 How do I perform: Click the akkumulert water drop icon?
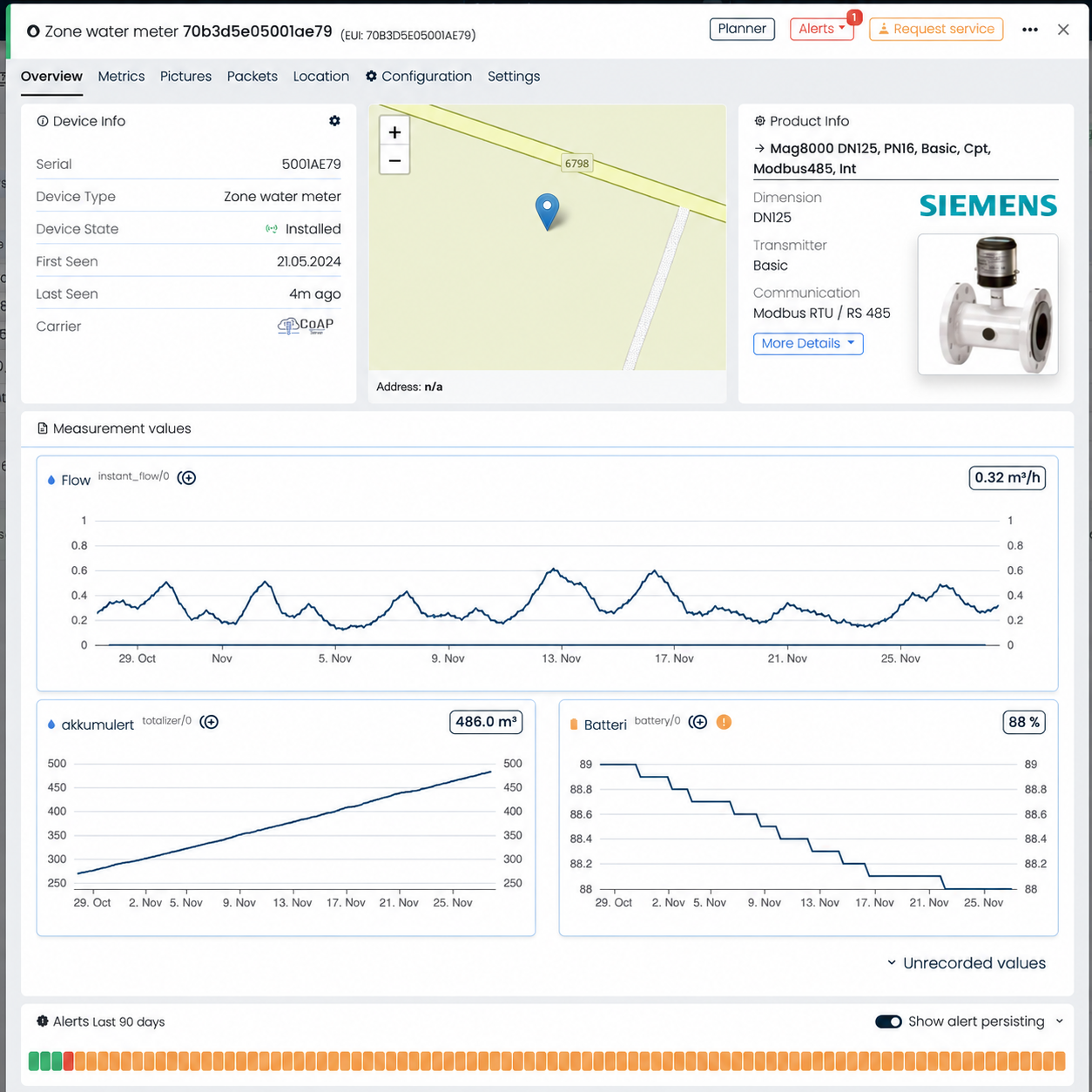(x=51, y=725)
